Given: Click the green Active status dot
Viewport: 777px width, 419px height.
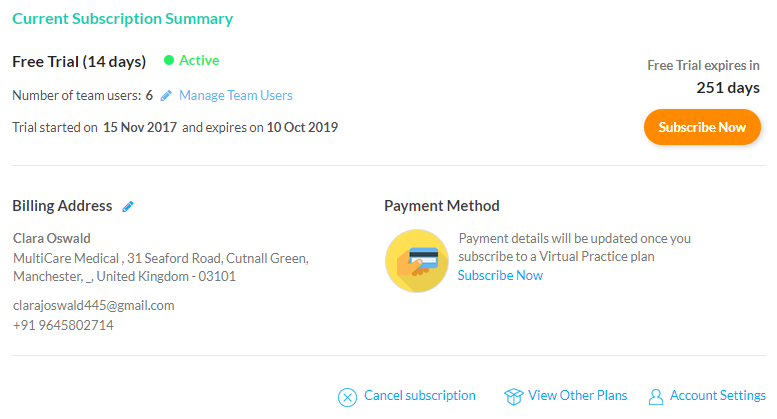Looking at the screenshot, I should tap(169, 60).
